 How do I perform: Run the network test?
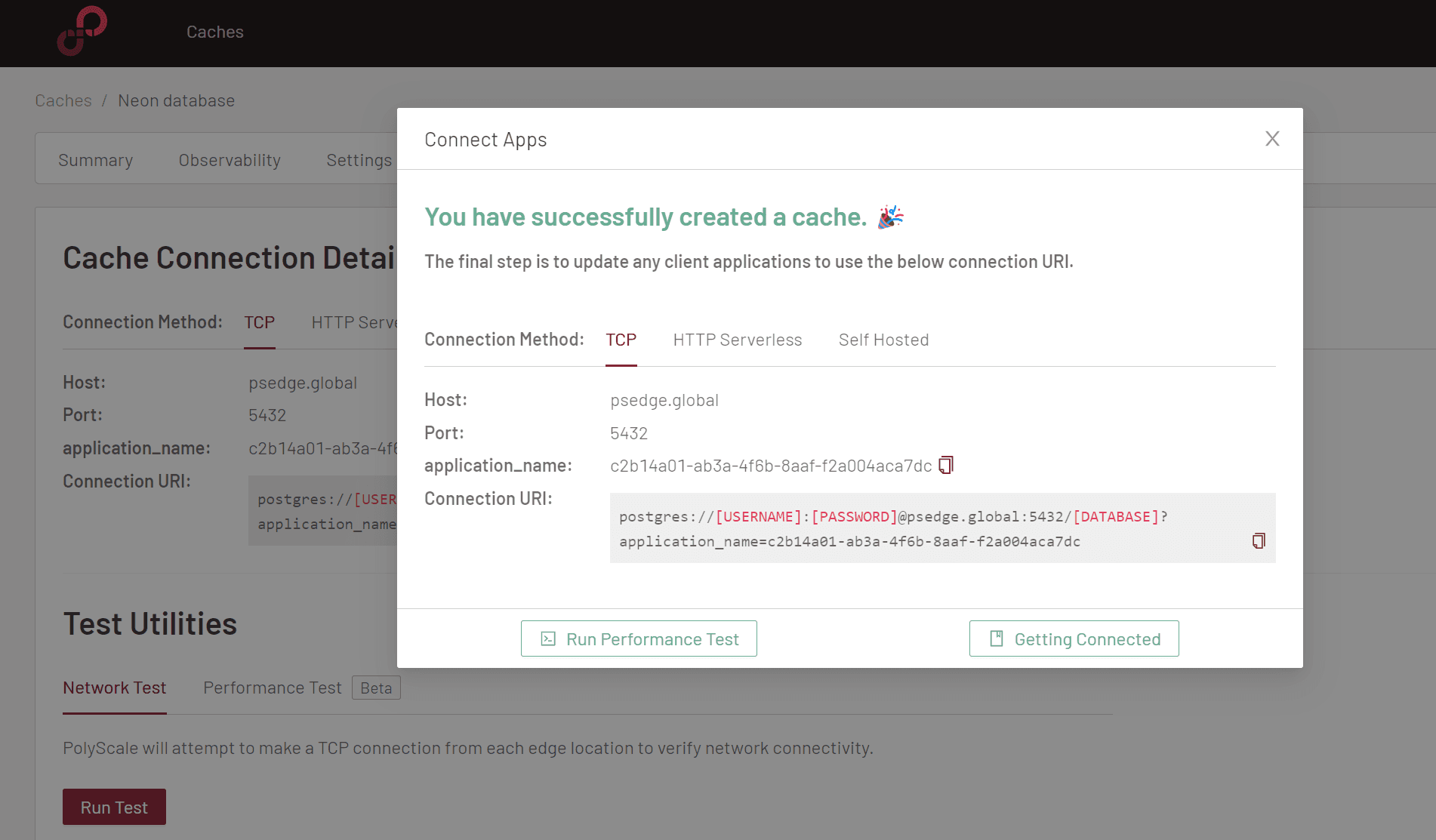(x=114, y=806)
